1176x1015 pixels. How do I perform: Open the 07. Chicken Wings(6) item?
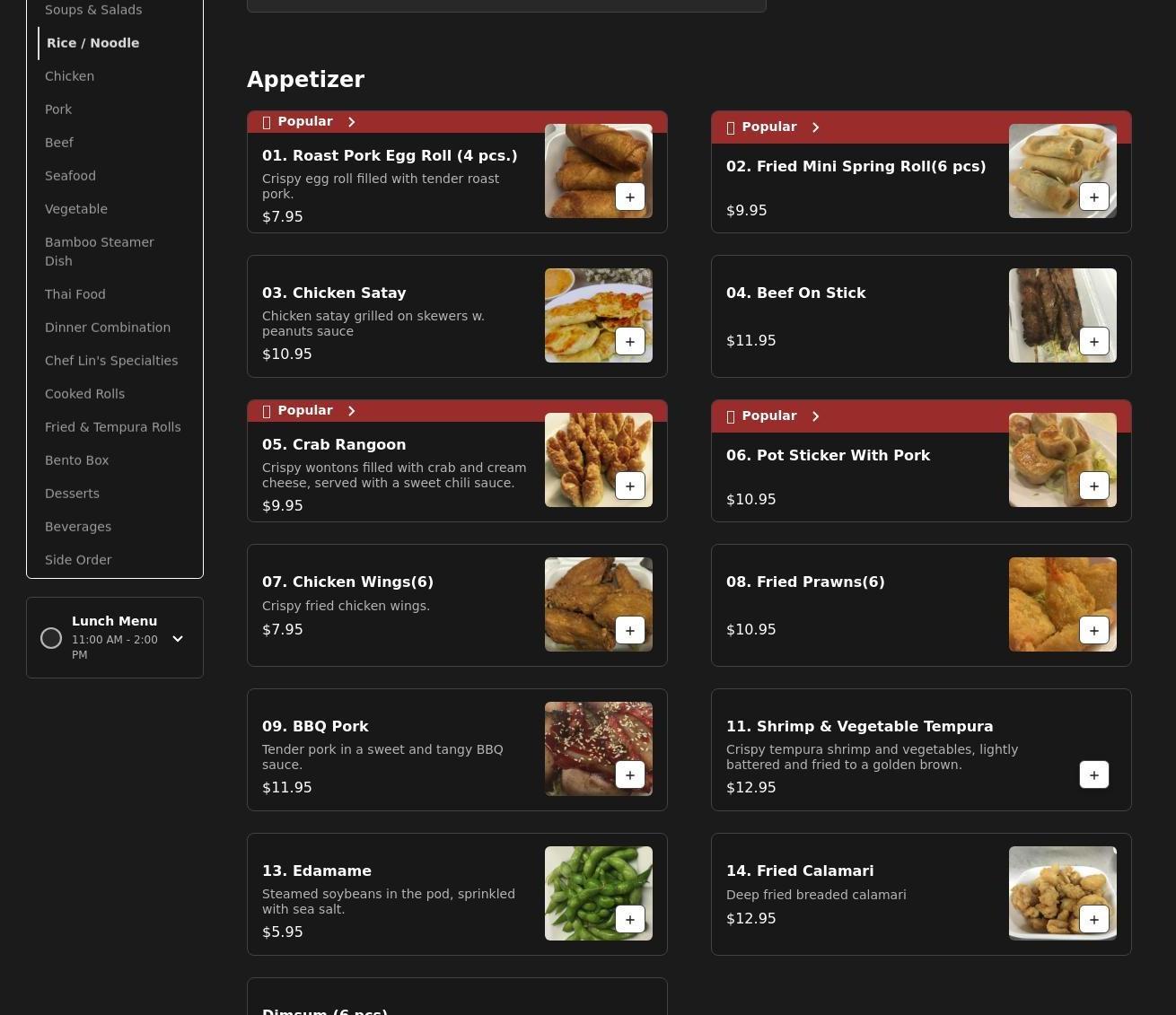[347, 582]
